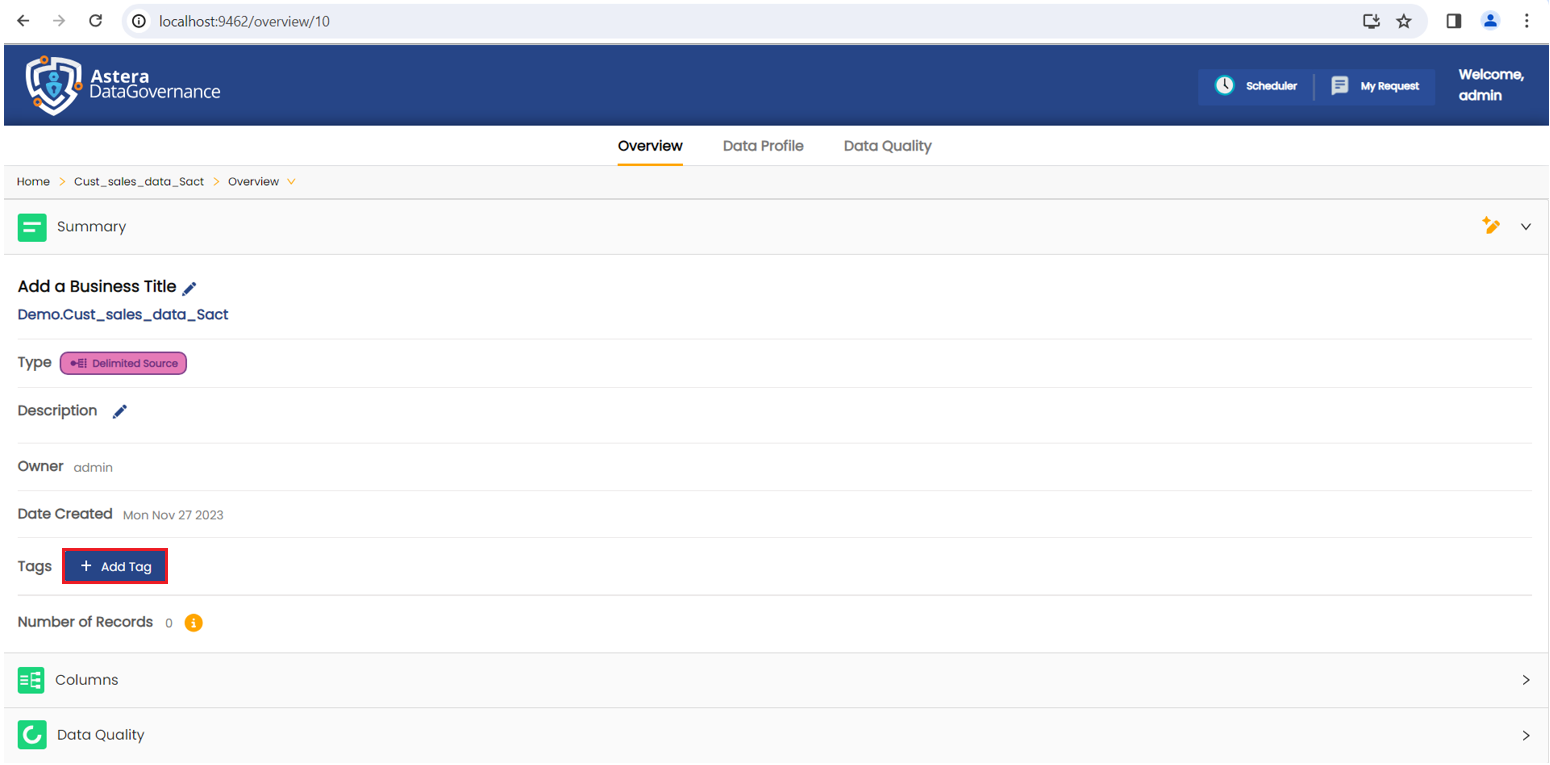Open the Chrome profile avatar

(x=1491, y=21)
